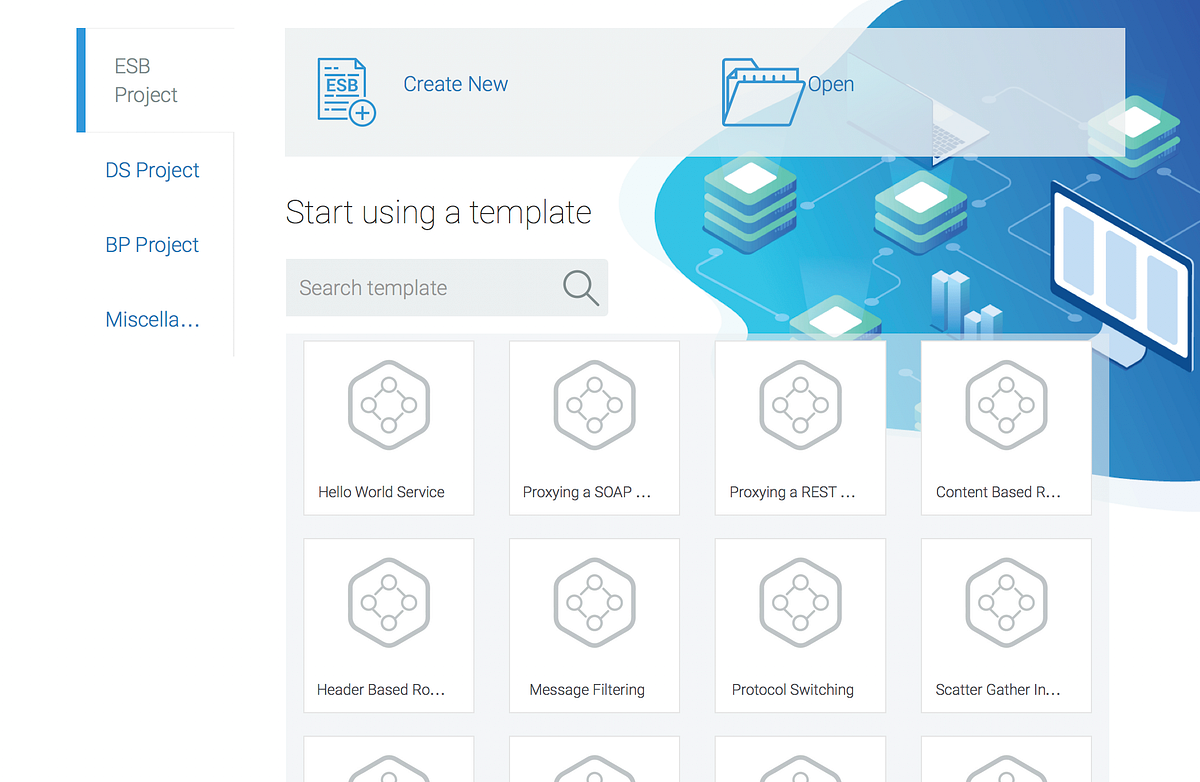The image size is (1200, 782).
Task: Open the Hello World Service template card
Action: point(388,428)
